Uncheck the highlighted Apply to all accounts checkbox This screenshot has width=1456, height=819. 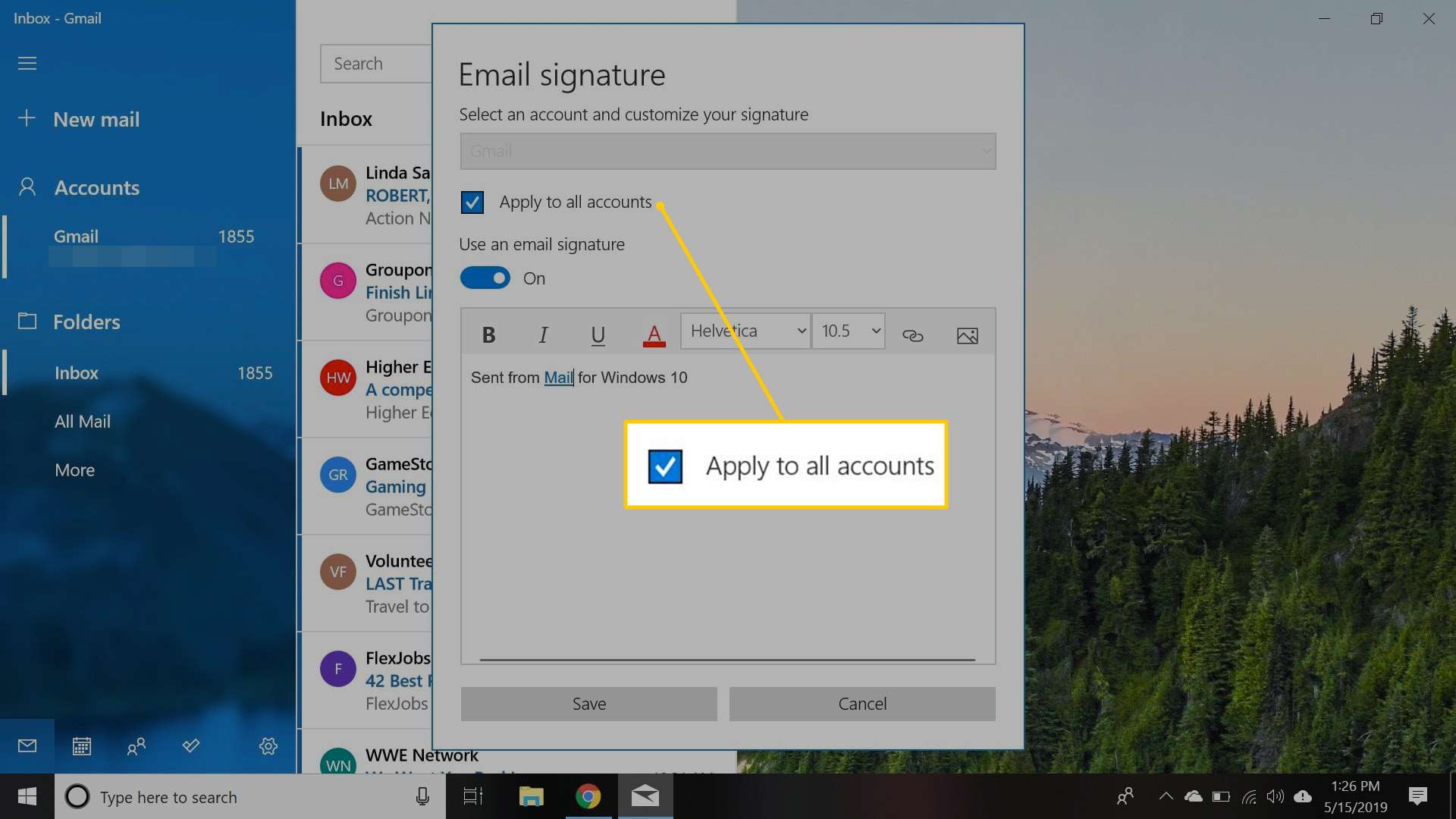[665, 466]
